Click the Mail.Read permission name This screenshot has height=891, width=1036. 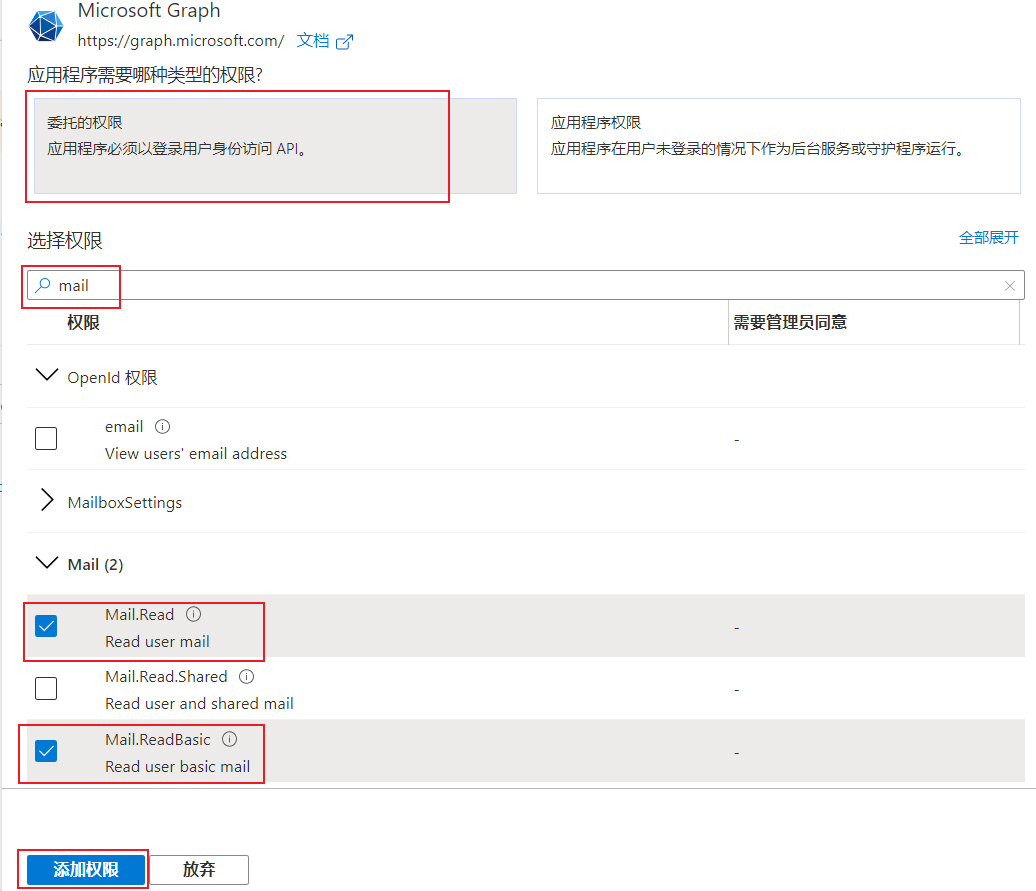139,614
